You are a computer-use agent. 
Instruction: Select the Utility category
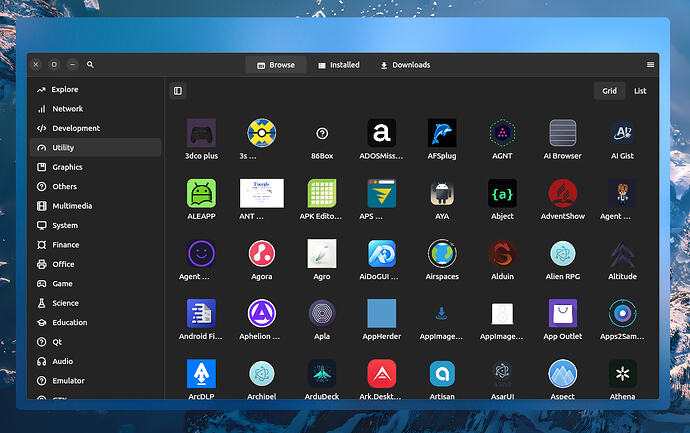click(95, 147)
